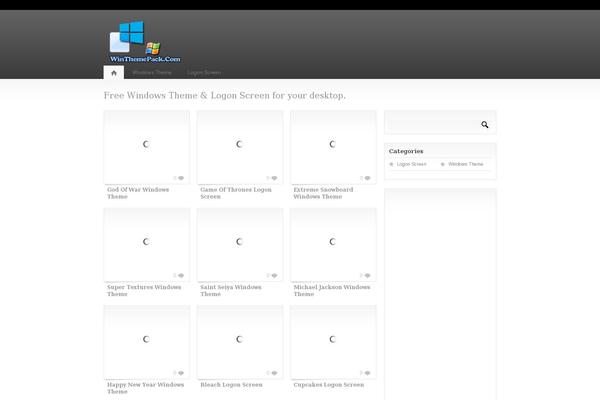Click the Game Of Thrones Logon Screen title
Image resolution: width=600 pixels, height=400 pixels.
(236, 193)
